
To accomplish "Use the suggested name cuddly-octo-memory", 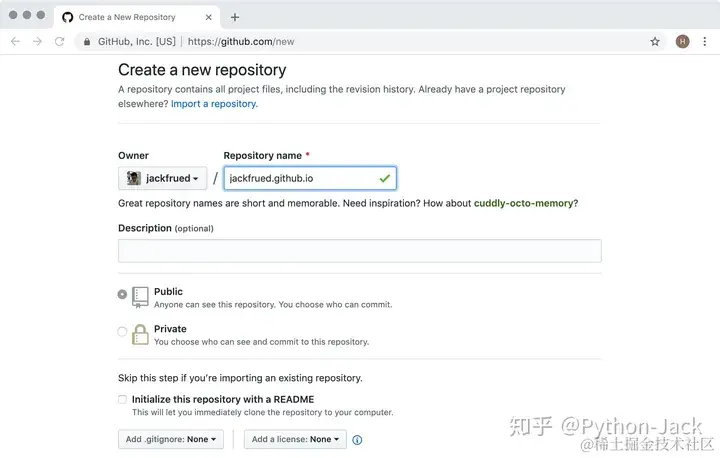I will 523,203.
